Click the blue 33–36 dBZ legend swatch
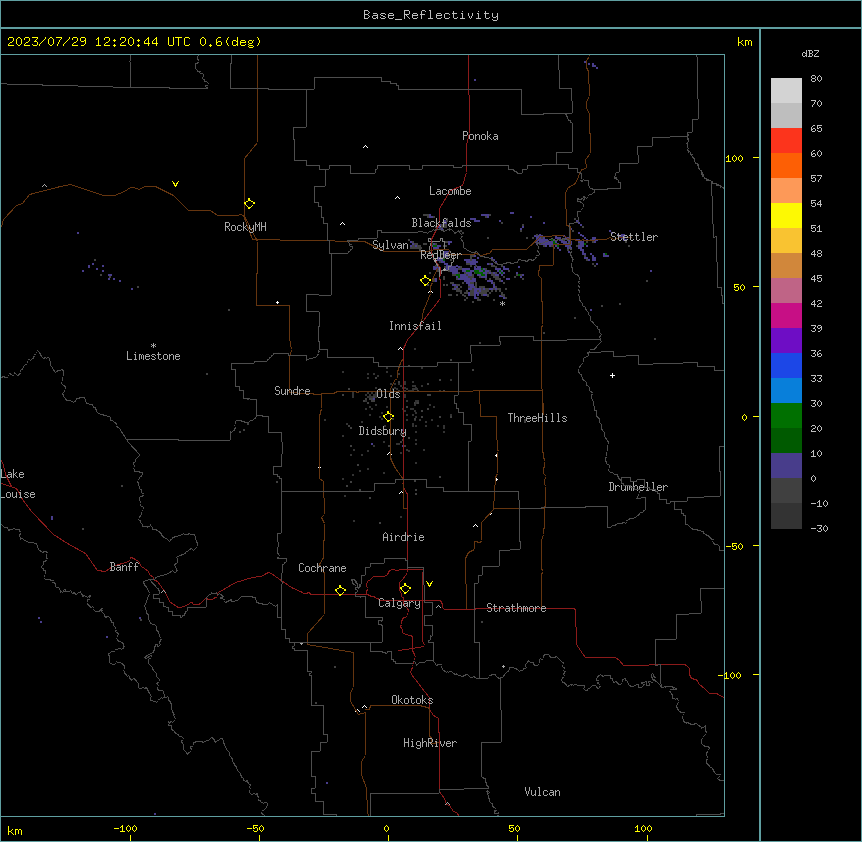Screen dimensions: 862x842 click(786, 365)
